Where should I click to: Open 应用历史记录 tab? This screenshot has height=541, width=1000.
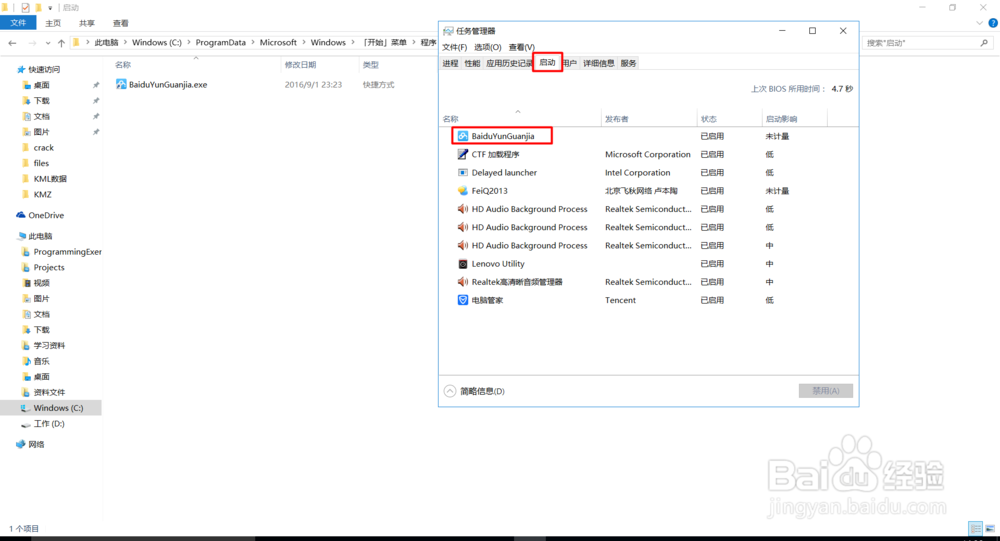pos(508,63)
